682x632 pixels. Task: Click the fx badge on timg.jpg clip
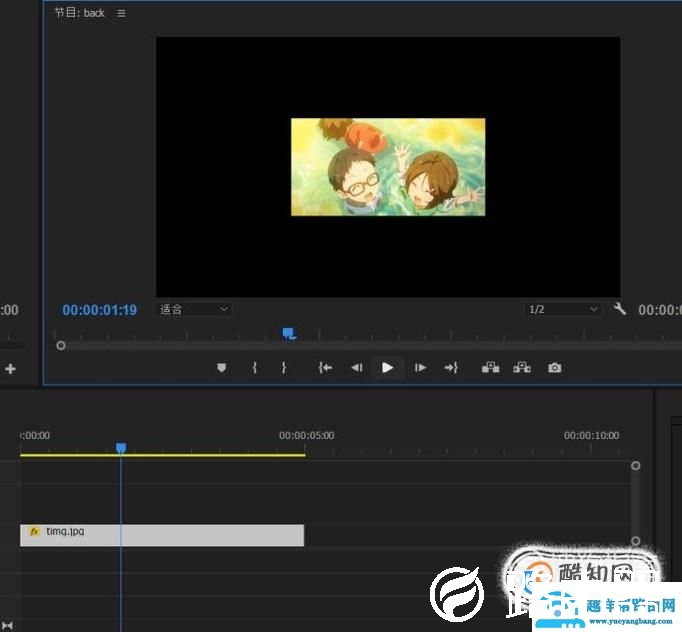click(x=34, y=532)
